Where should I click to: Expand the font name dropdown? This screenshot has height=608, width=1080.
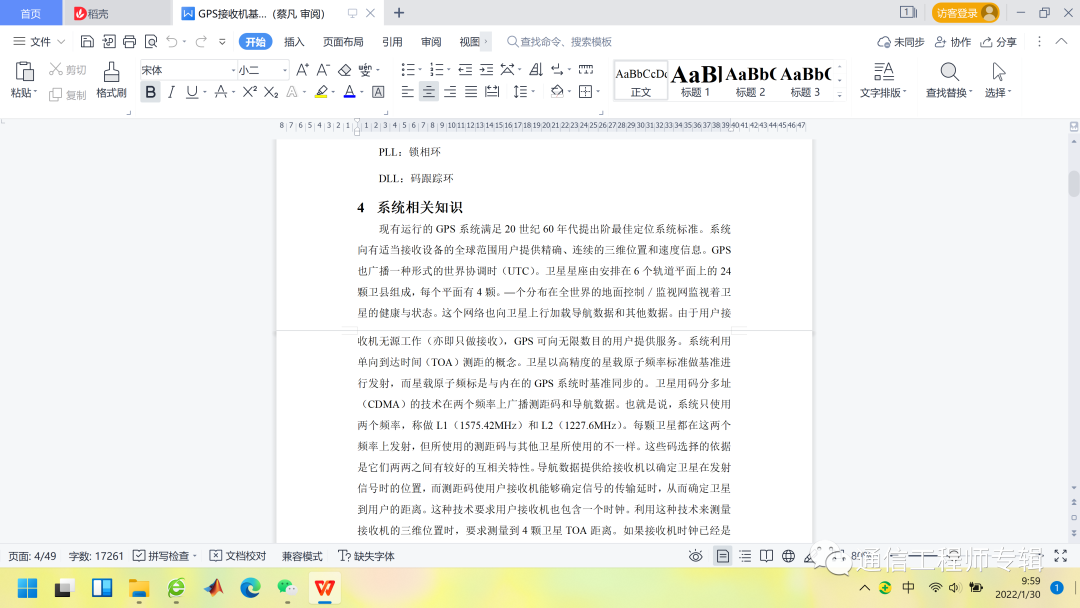(231, 70)
